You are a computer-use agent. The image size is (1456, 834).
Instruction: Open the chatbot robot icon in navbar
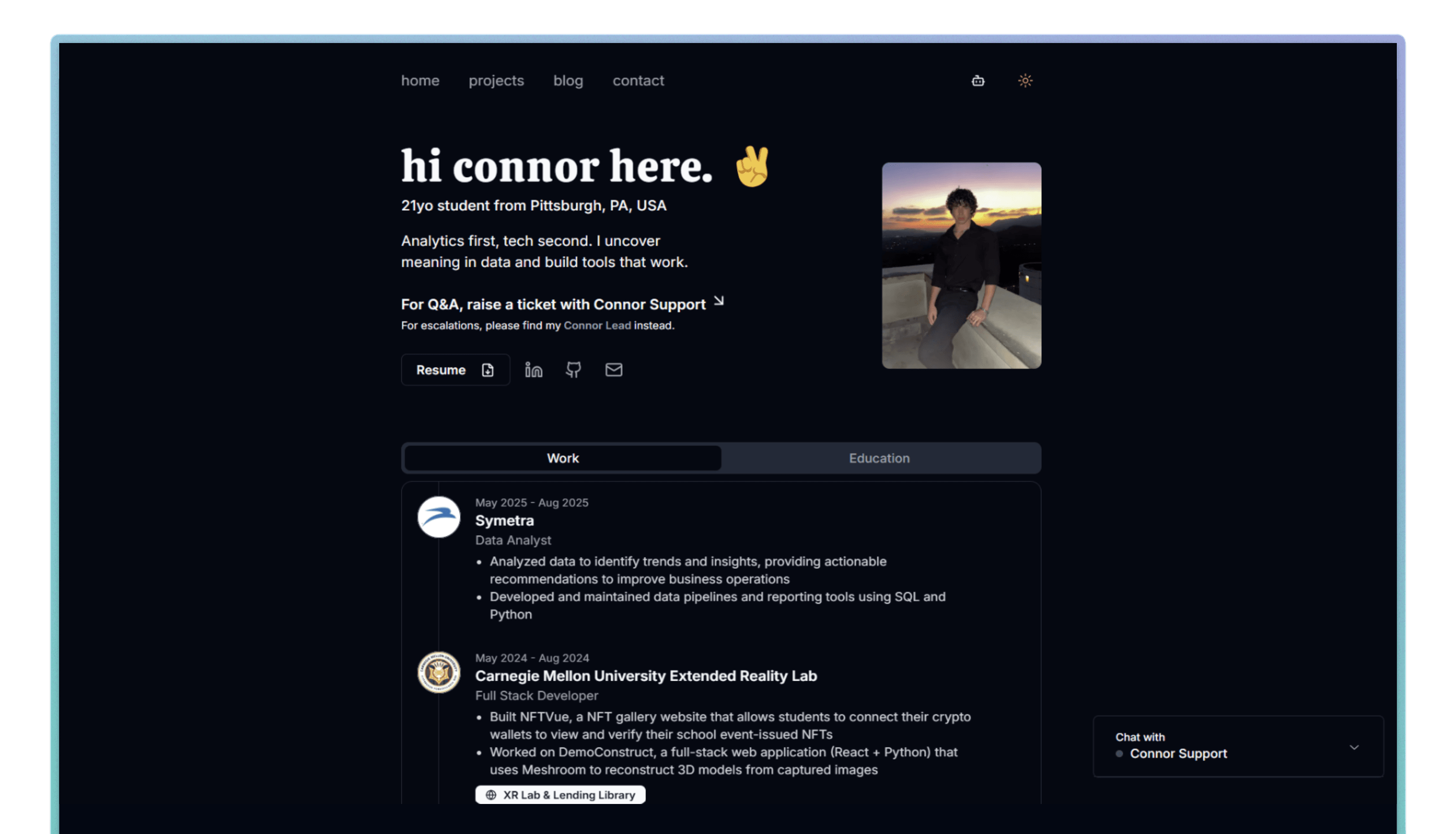[x=978, y=81]
